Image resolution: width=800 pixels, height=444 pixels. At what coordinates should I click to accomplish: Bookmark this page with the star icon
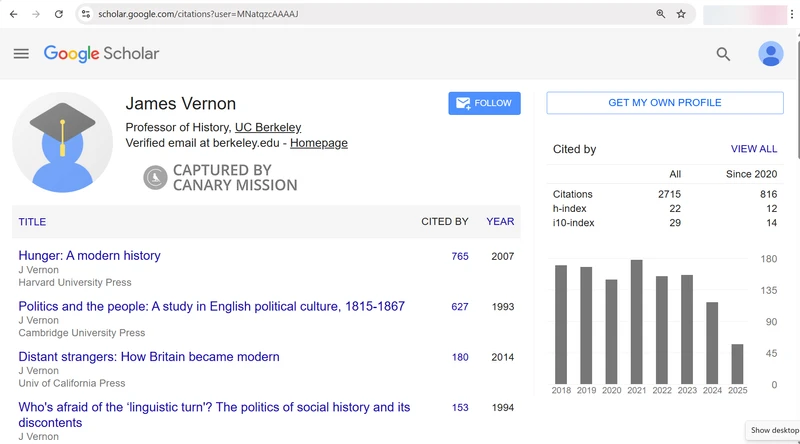681,14
